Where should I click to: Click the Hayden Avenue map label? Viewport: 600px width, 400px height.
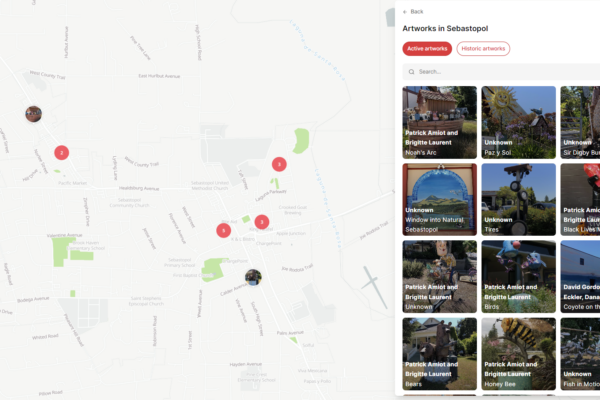click(246, 364)
